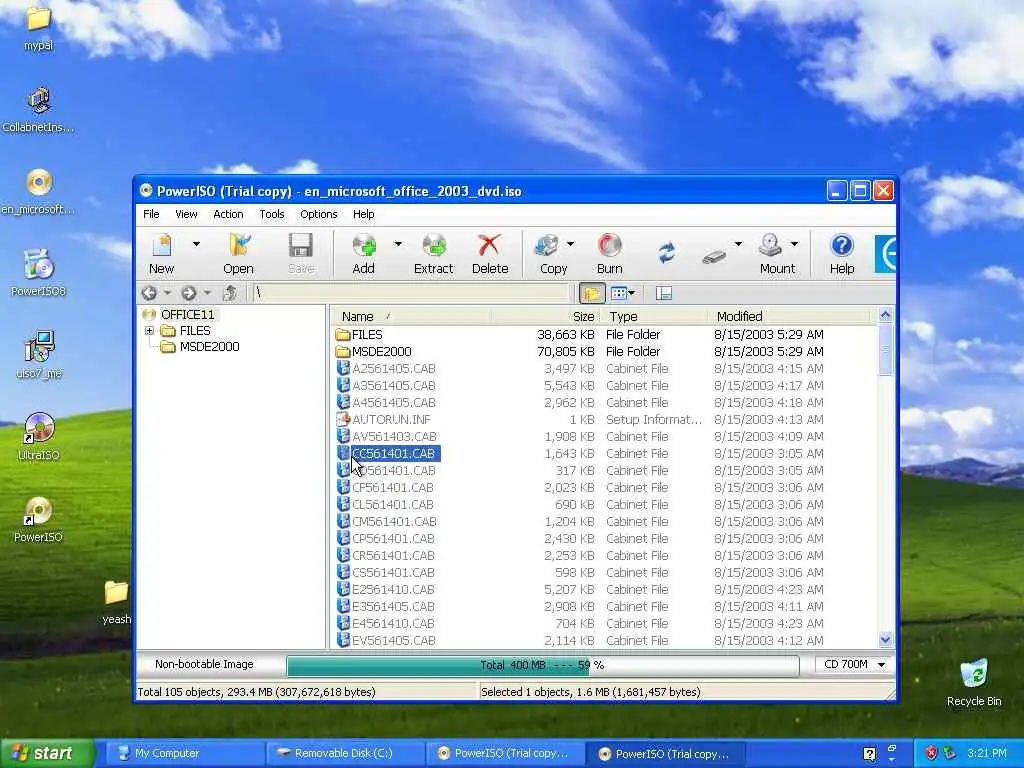Open the Action menu
This screenshot has height=768, width=1024.
tap(228, 214)
